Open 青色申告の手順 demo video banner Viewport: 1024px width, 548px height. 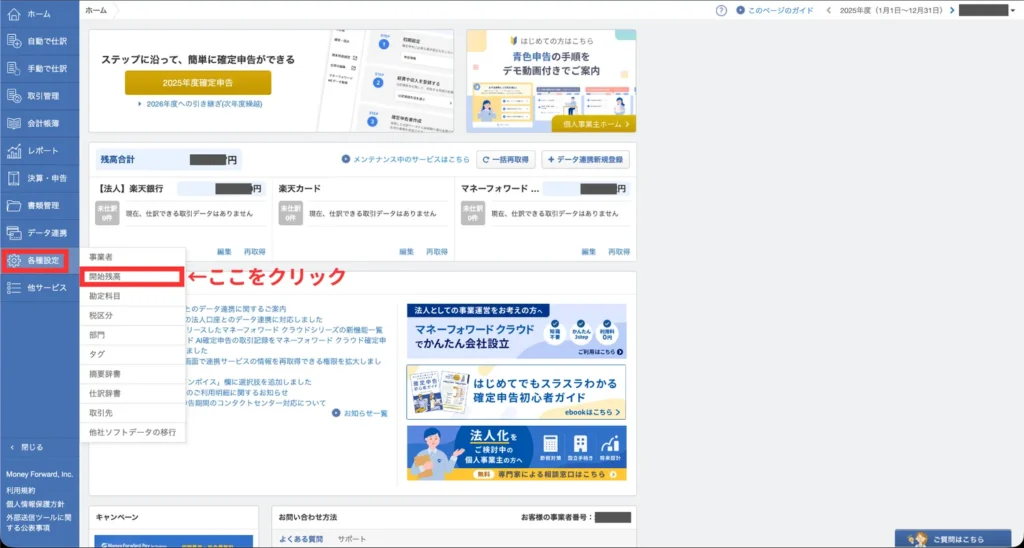[551, 80]
